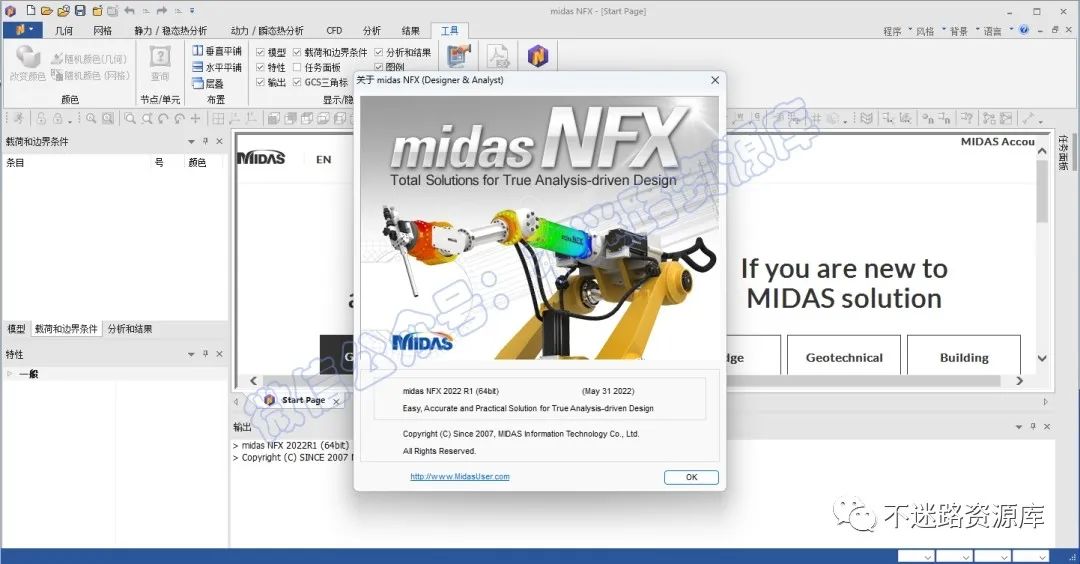The image size is (1080, 564).
Task: Toggle the 特性 checkbox in ribbon
Action: pos(260,67)
